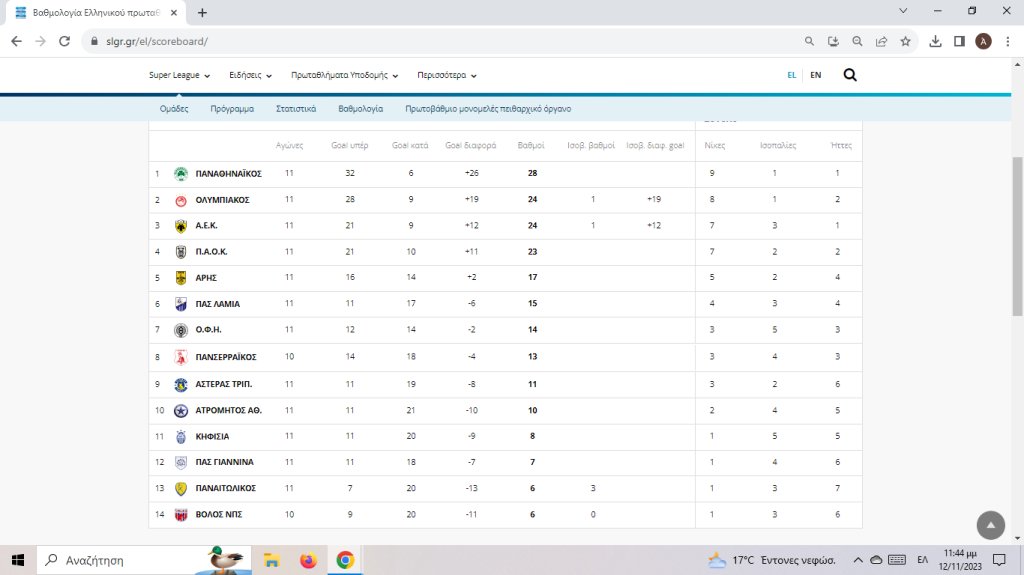This screenshot has width=1024, height=575.
Task: Open a new browser tab
Action: click(202, 12)
